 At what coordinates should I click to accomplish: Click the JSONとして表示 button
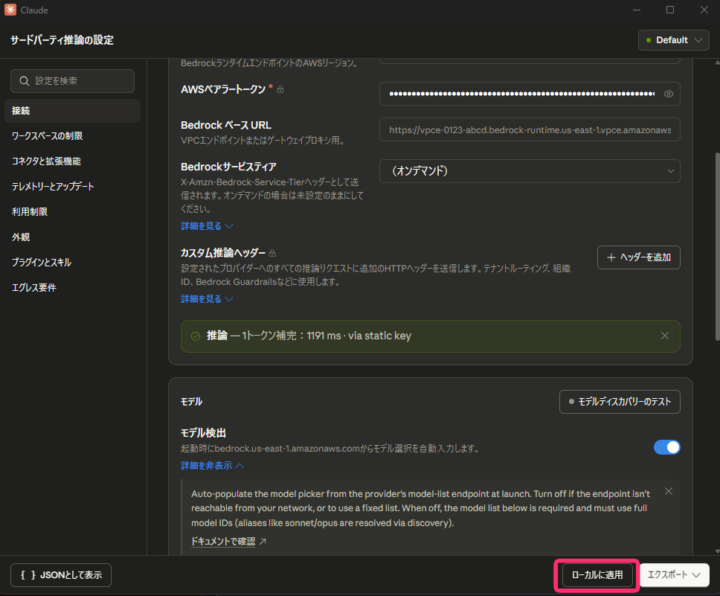click(x=61, y=575)
